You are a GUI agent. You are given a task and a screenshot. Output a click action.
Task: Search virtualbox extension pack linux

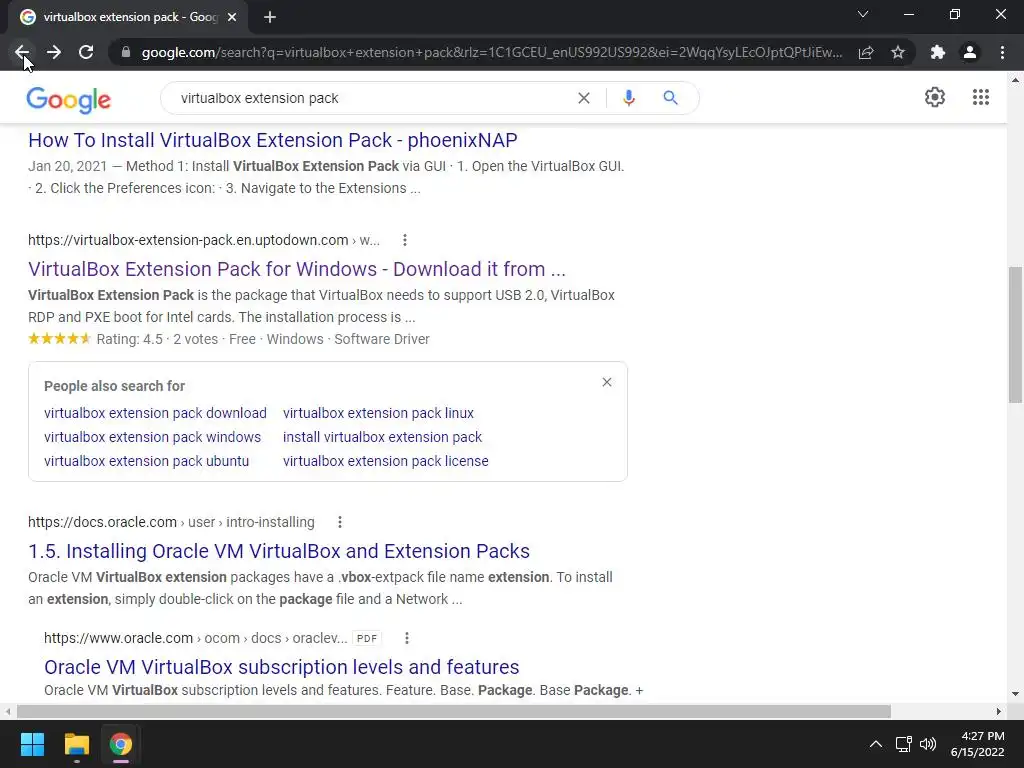pos(378,413)
